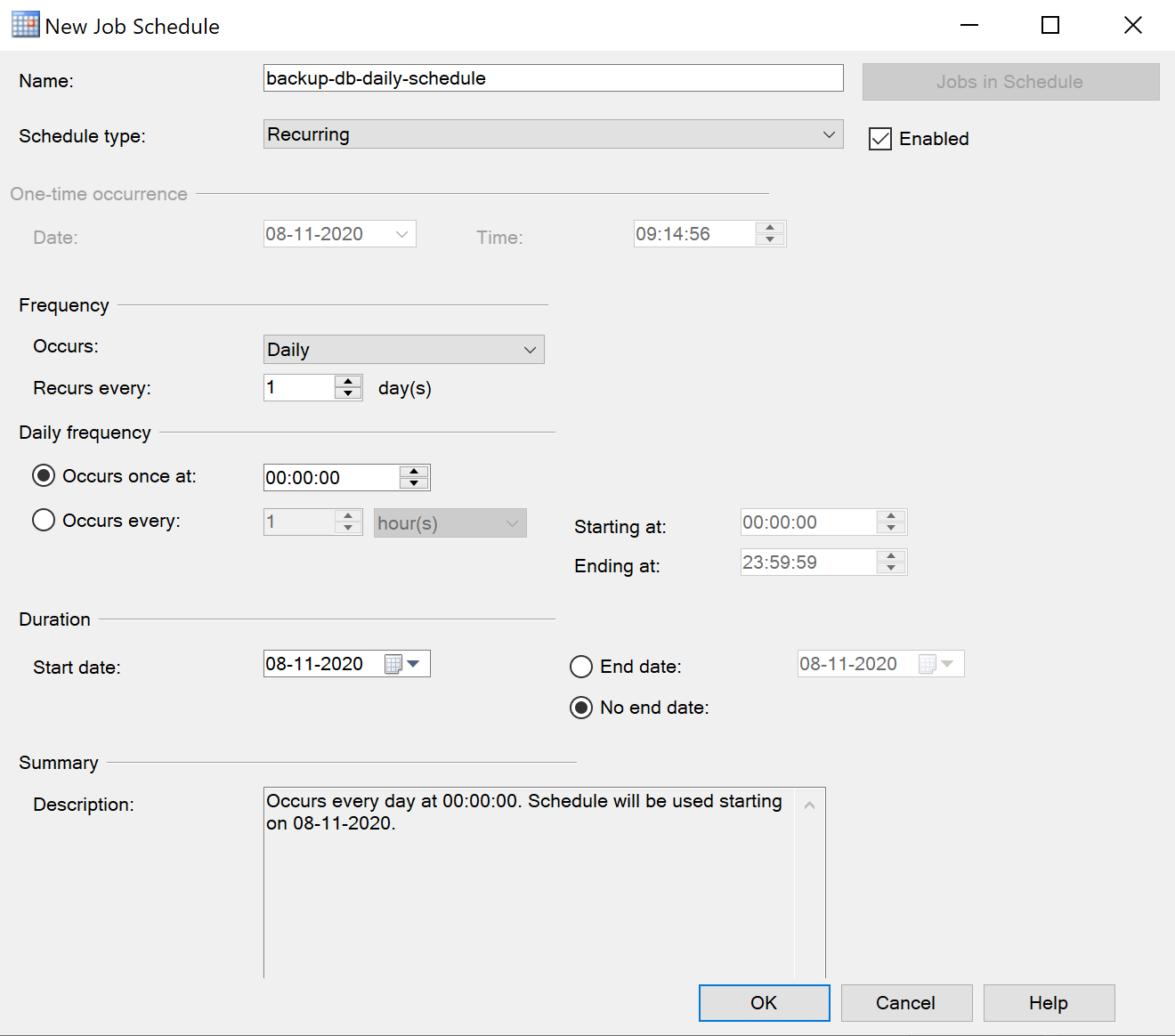Select the Occurs every radio button
The image size is (1175, 1036).
point(44,520)
